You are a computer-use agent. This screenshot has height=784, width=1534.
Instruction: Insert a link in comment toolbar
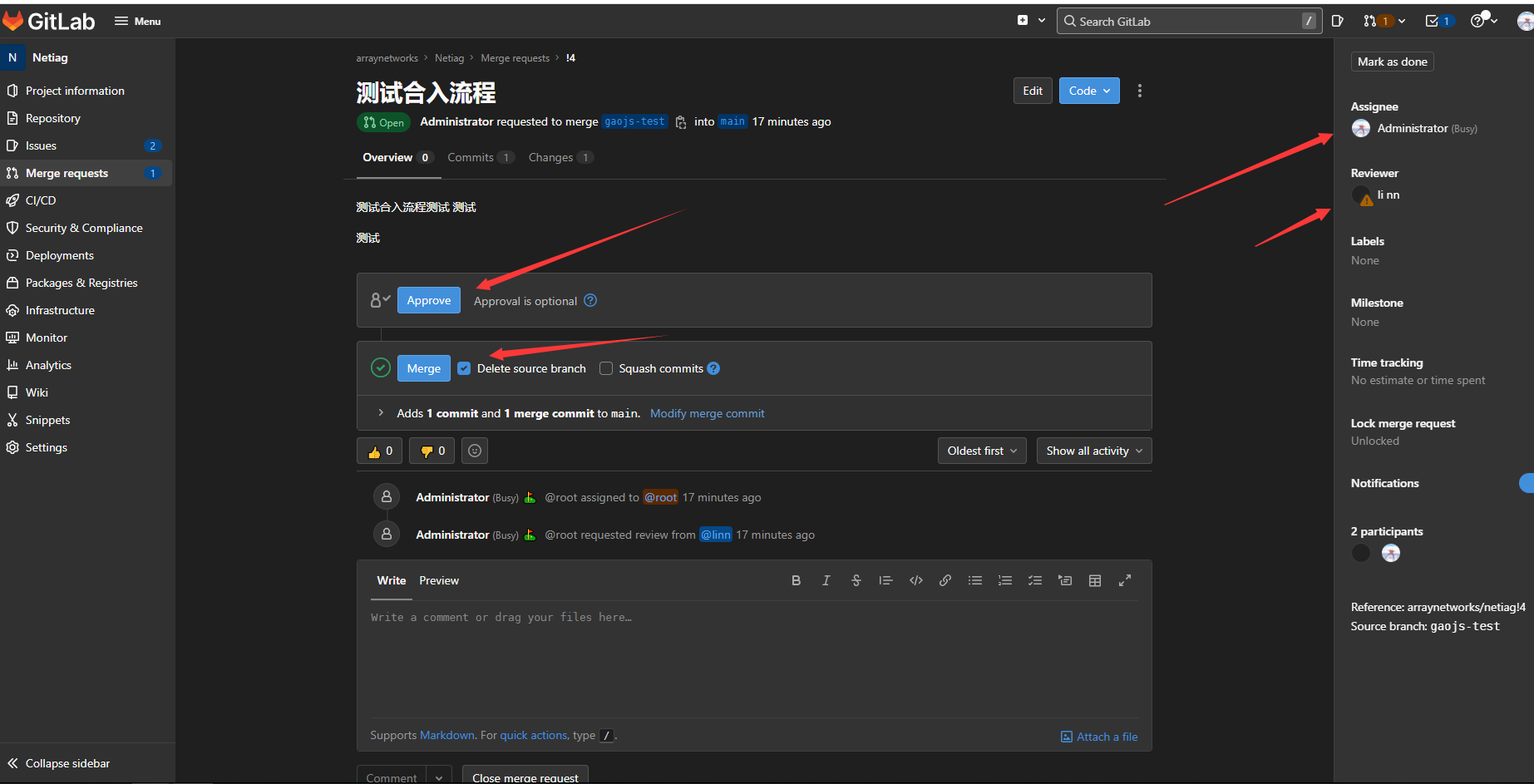coord(945,580)
